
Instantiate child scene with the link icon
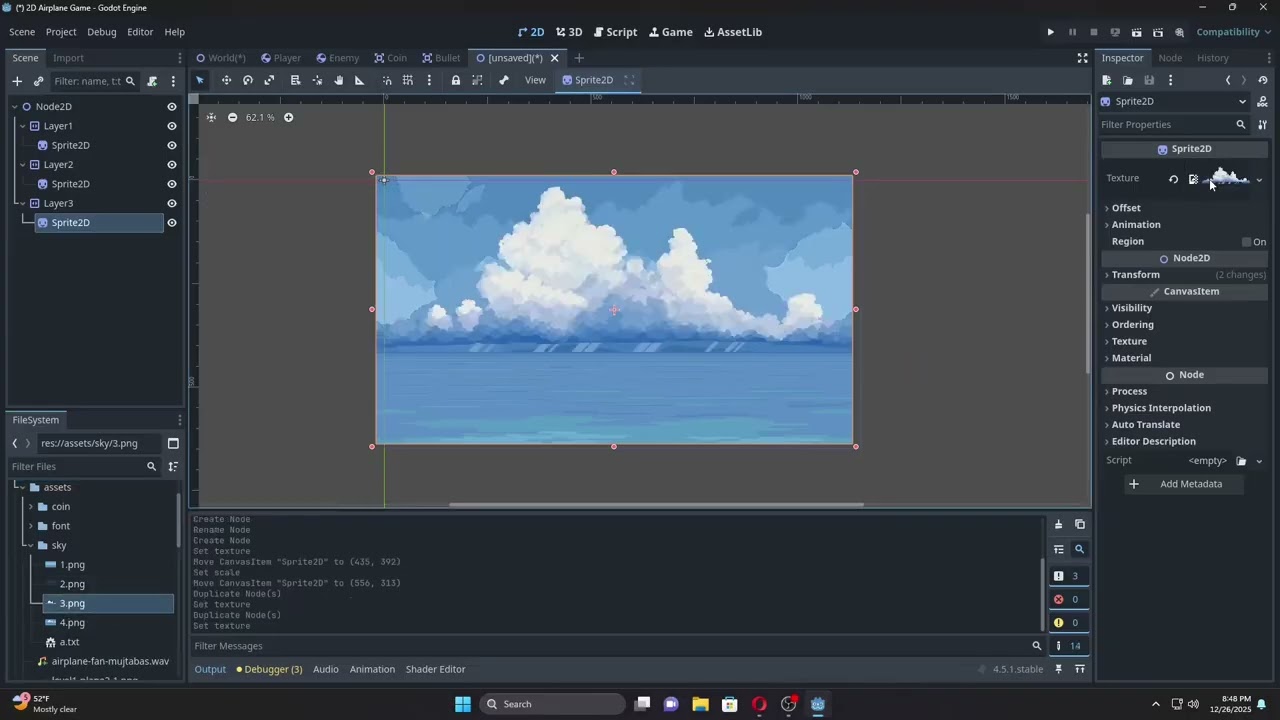point(38,81)
